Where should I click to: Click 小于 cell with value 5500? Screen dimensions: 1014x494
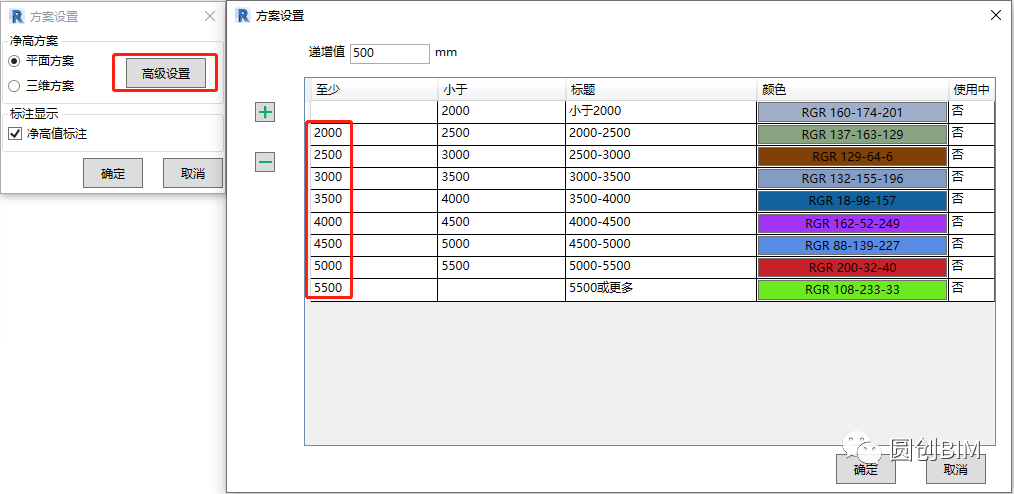click(501, 267)
